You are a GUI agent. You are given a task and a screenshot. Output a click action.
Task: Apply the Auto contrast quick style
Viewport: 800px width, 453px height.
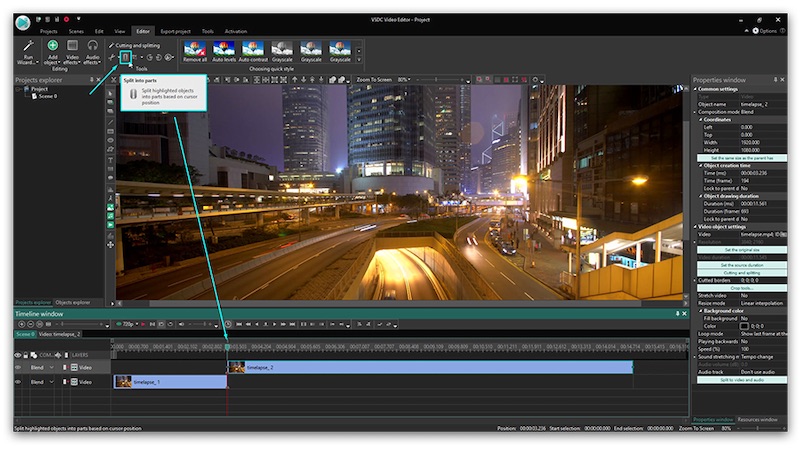[x=253, y=52]
